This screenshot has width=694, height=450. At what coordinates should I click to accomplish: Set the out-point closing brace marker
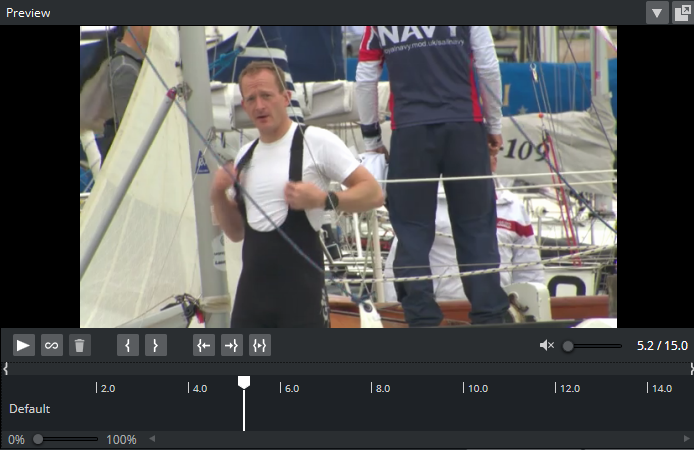click(155, 345)
